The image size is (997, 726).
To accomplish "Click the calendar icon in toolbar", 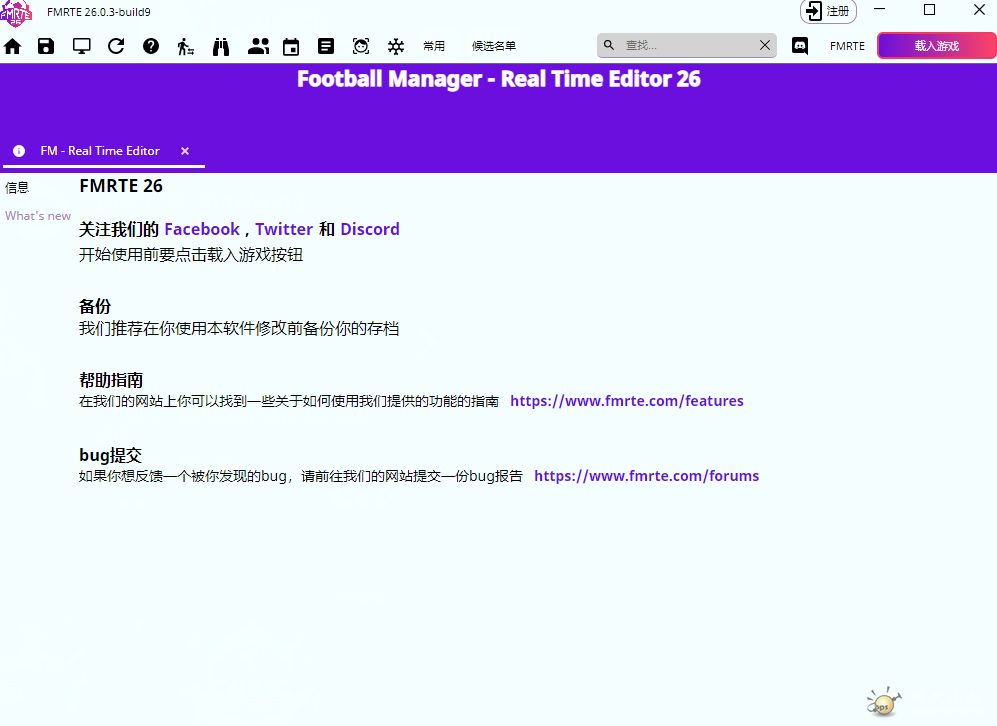I will [291, 46].
